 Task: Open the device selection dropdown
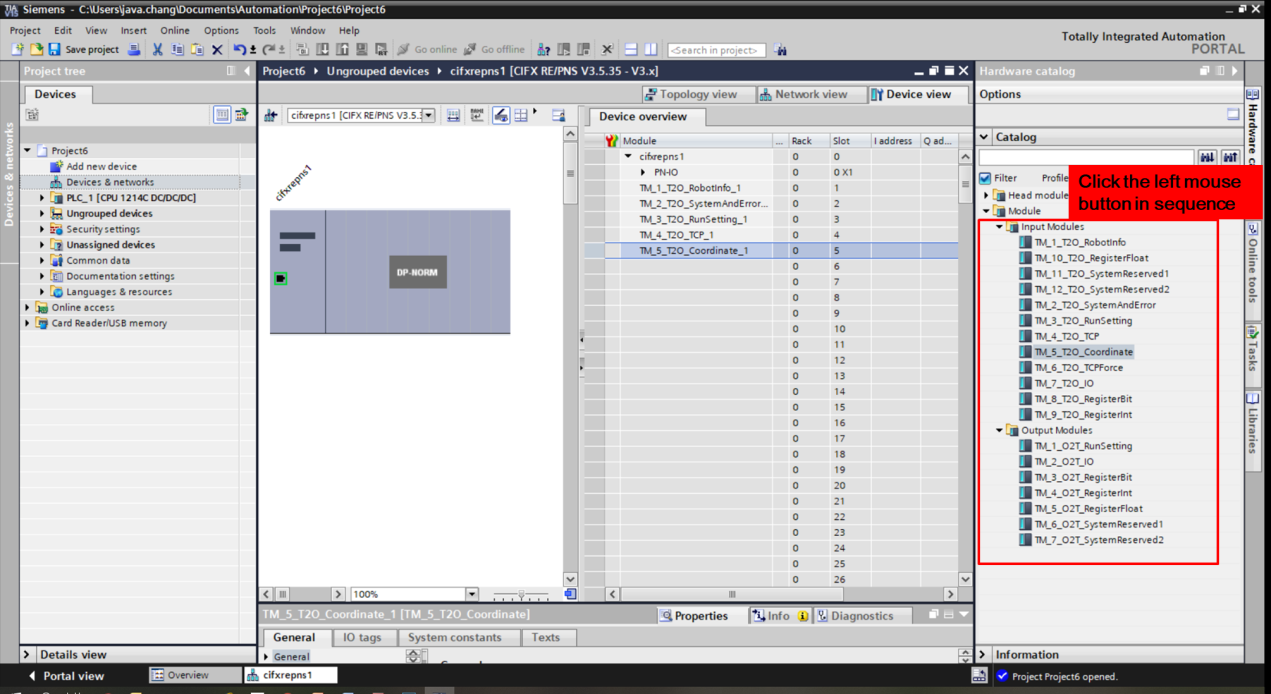tap(429, 115)
